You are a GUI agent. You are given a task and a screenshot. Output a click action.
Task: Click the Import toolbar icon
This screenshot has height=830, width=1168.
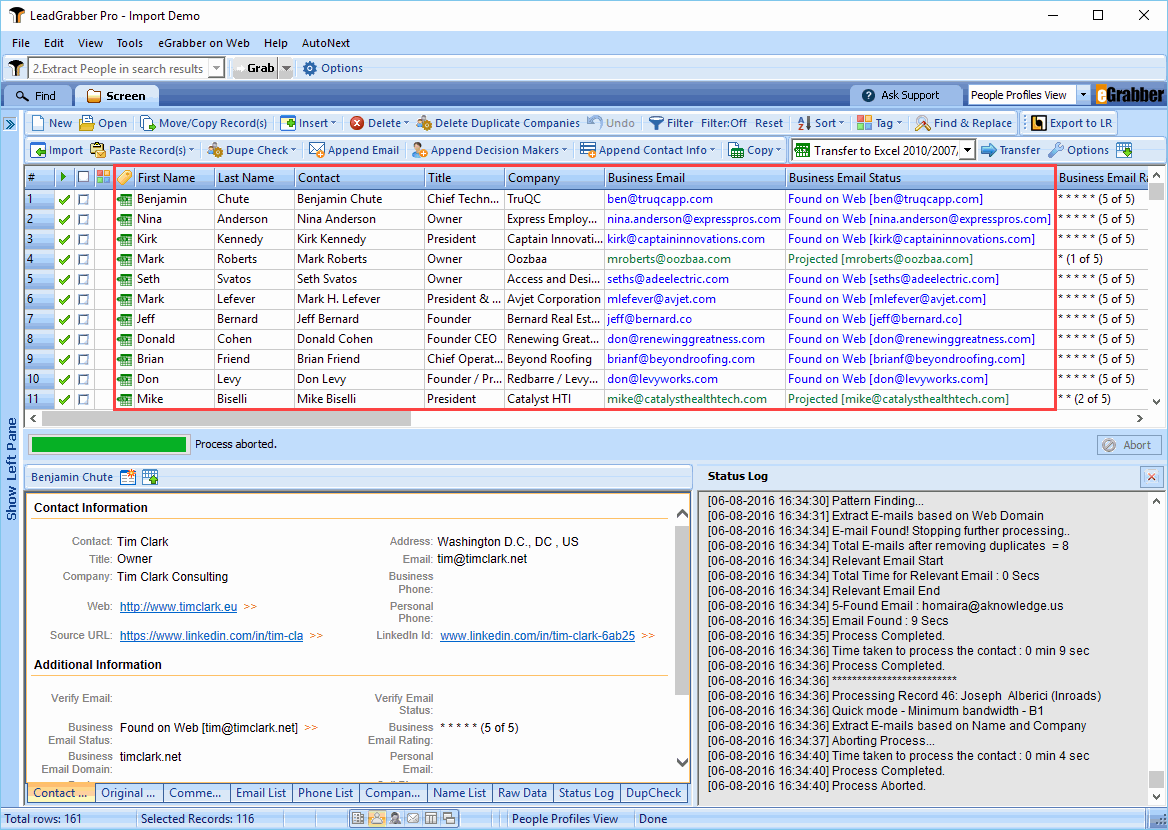[38, 150]
